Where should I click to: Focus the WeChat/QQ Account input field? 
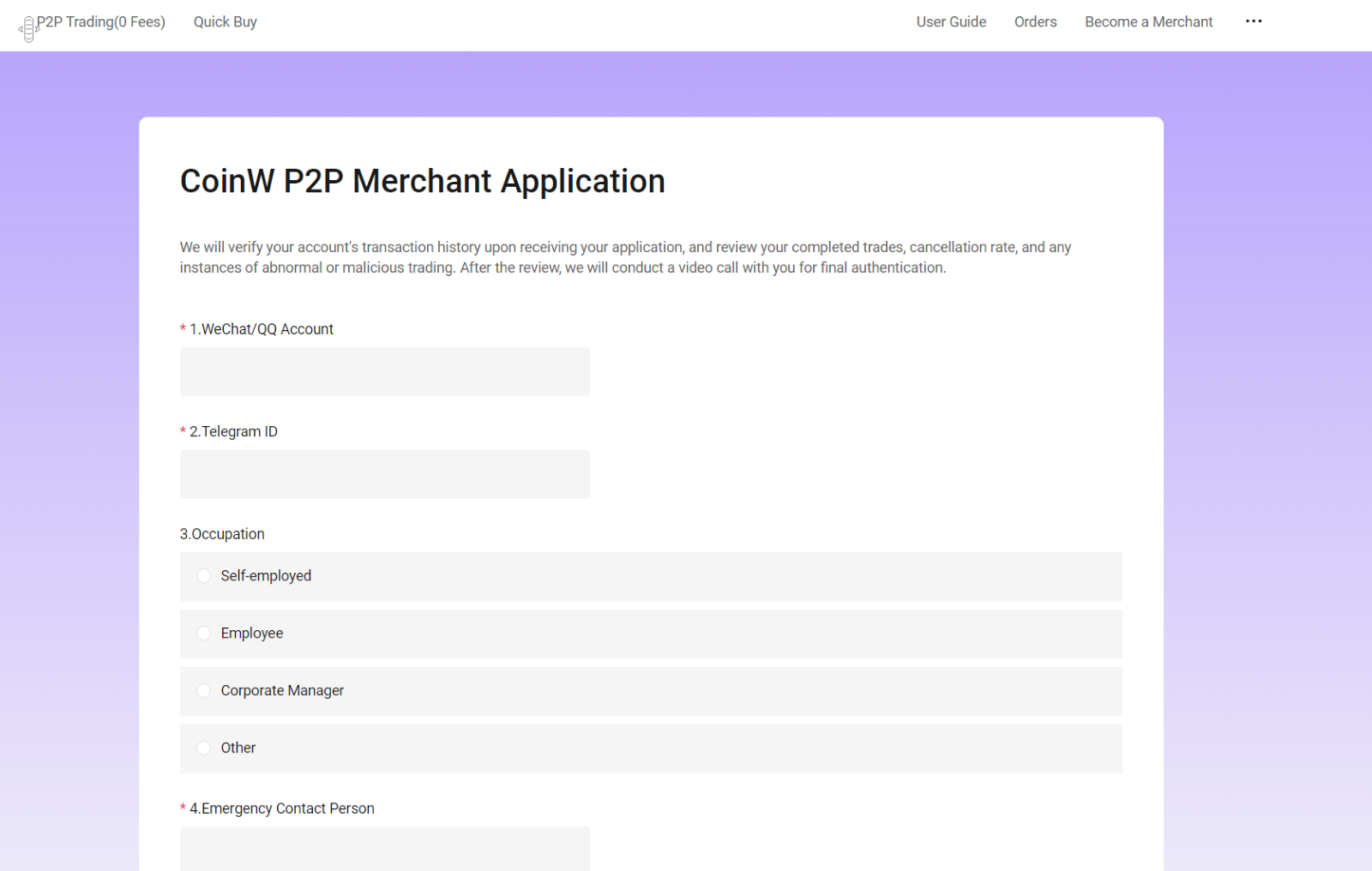coord(385,371)
